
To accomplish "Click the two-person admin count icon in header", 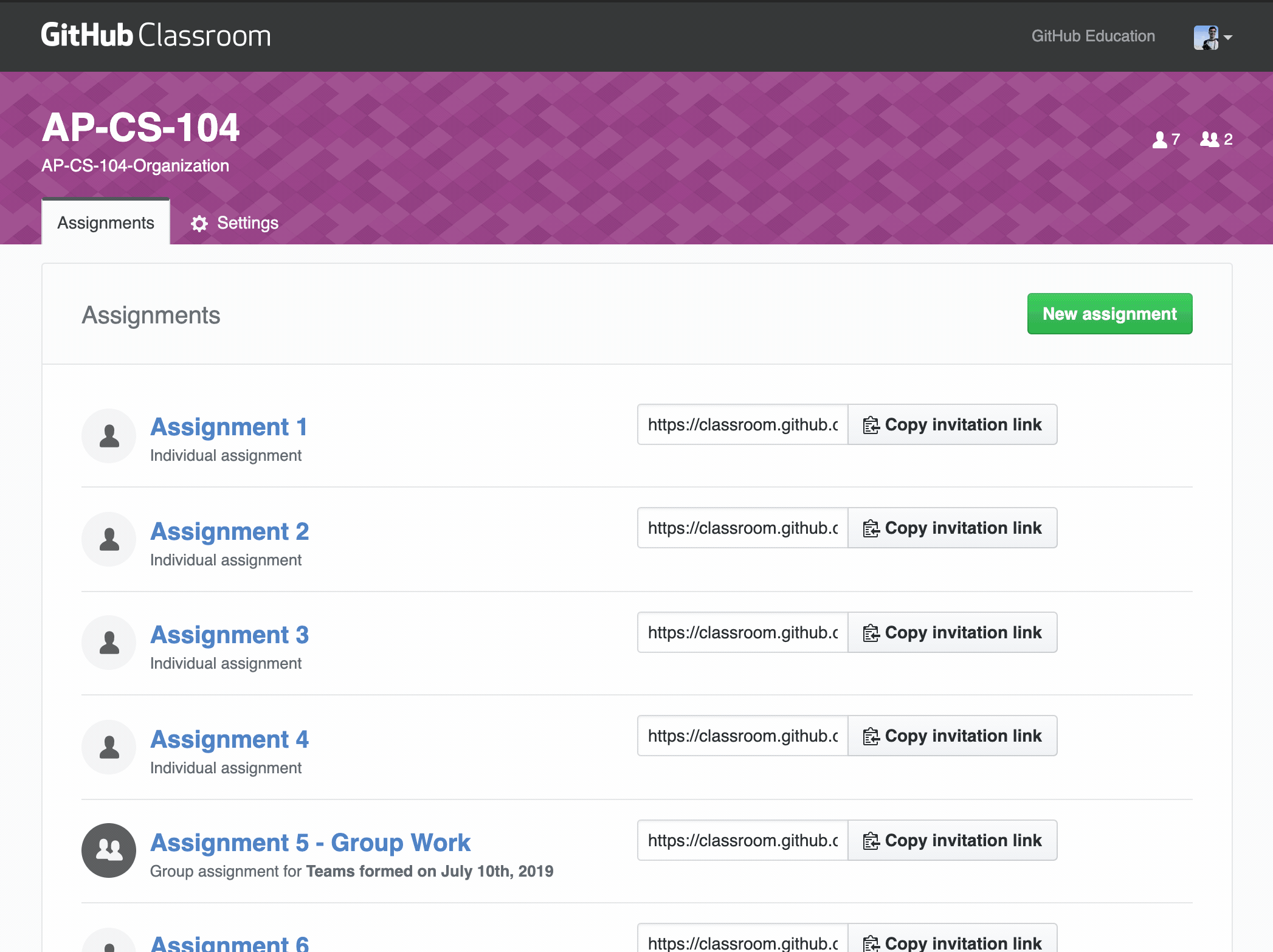I will click(1209, 139).
